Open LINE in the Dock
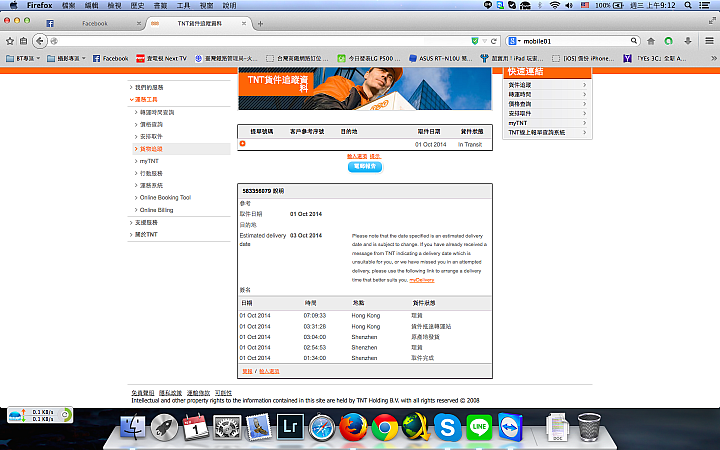 [x=479, y=427]
